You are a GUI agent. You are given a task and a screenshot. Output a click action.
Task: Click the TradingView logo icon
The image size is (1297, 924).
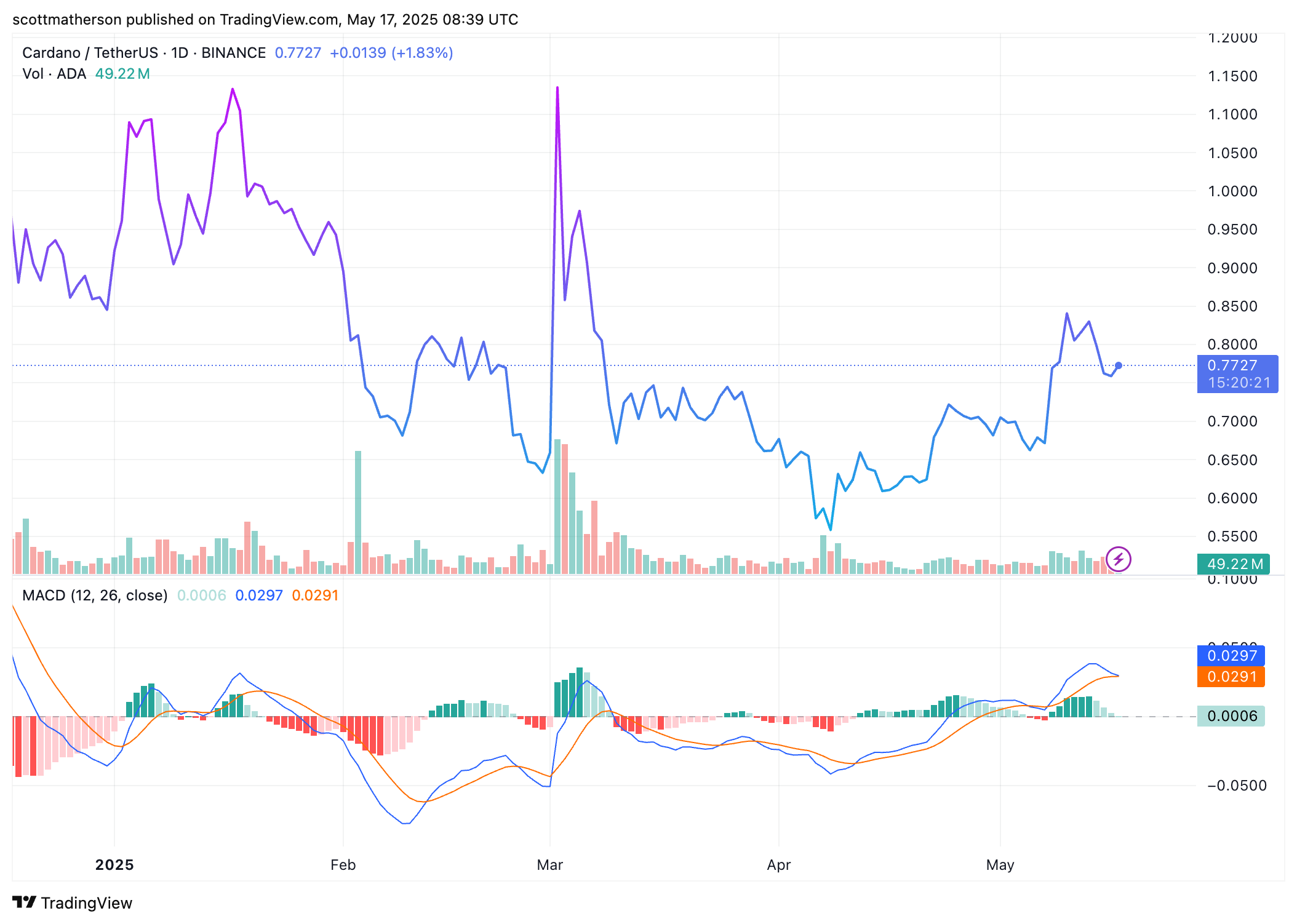click(25, 902)
